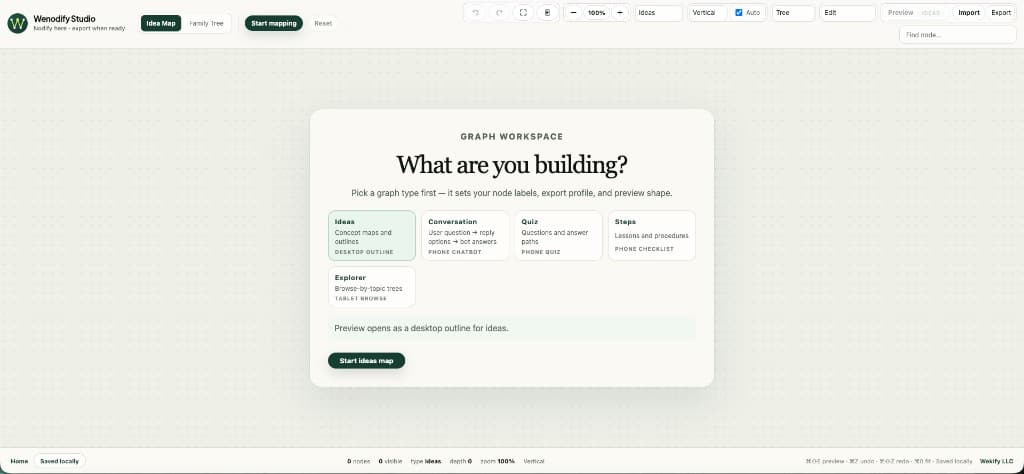The width and height of the screenshot is (1024, 474).
Task: Click the "0 nodes" status entry
Action: click(359, 461)
